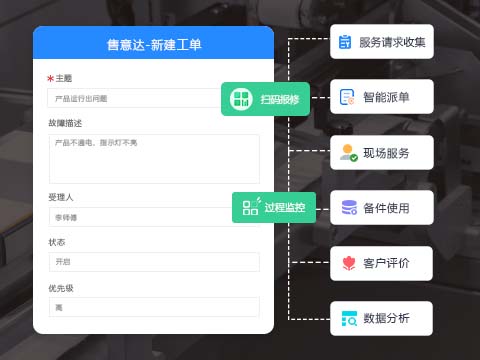Click the 数据分析 search chart icon
Screen dimensions: 480x360
pyautogui.click(x=349, y=318)
